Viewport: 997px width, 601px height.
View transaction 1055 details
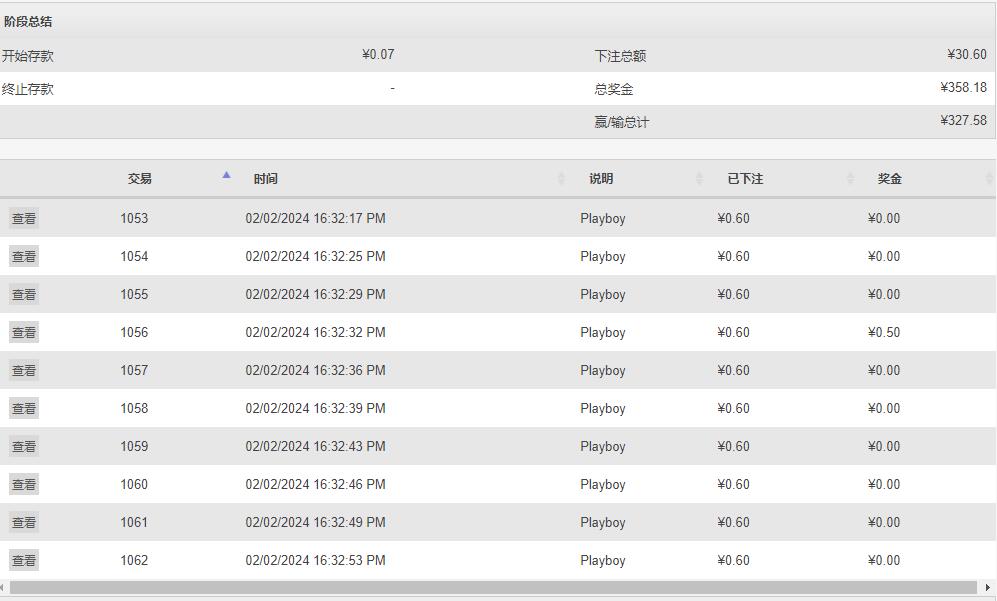point(24,294)
